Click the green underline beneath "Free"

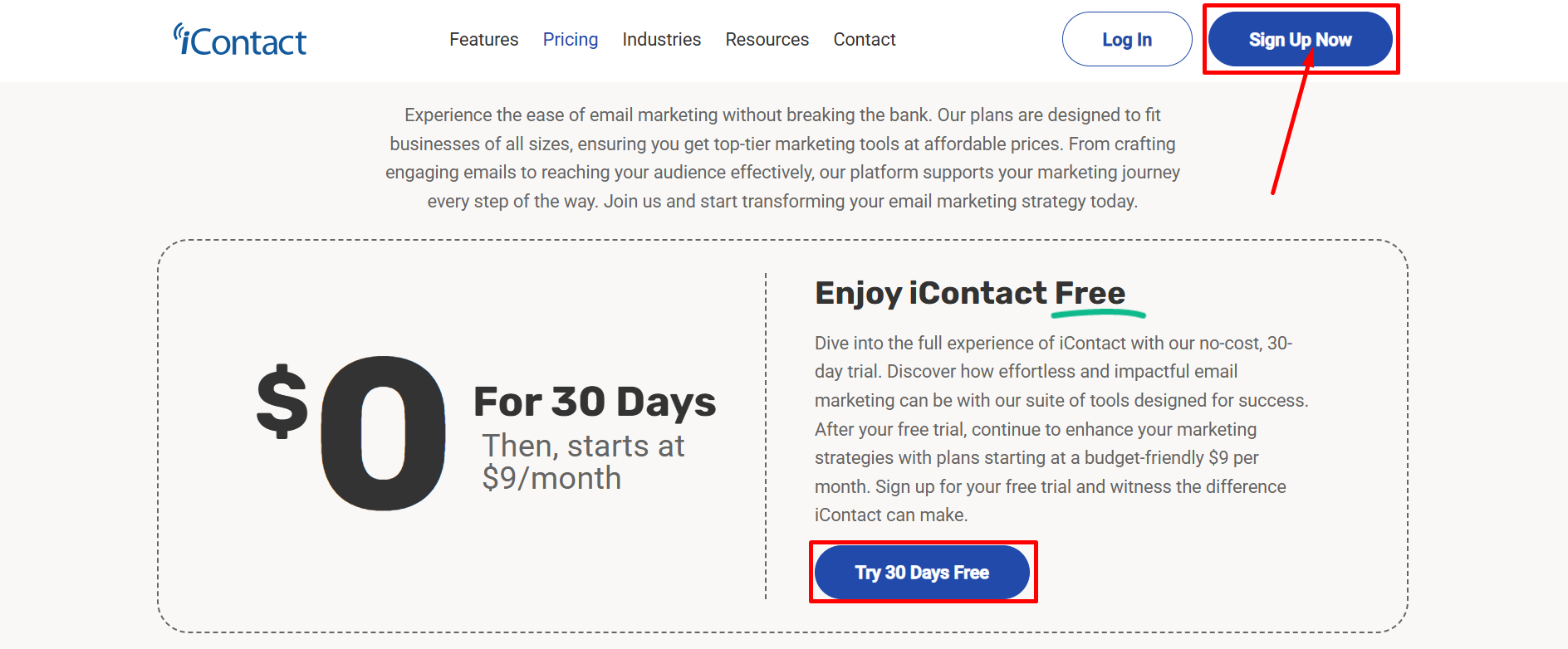[x=1098, y=314]
